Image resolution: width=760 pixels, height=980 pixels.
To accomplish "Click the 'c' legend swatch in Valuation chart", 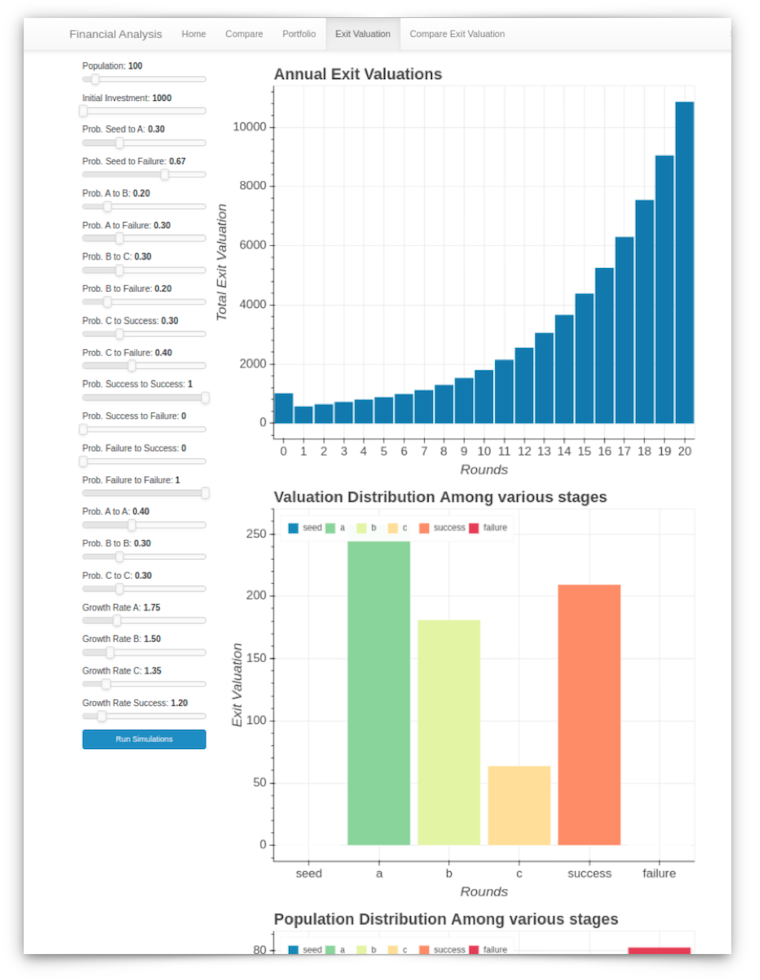I will tap(392, 528).
